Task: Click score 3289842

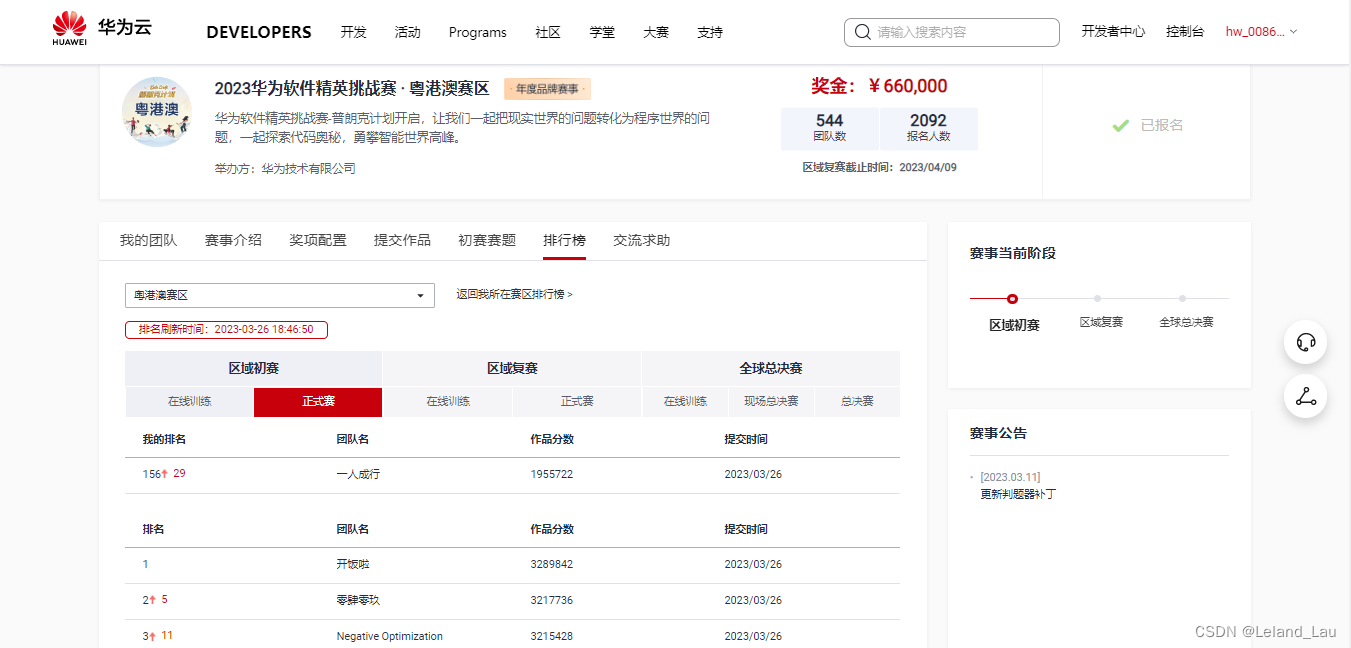Action: (x=552, y=564)
